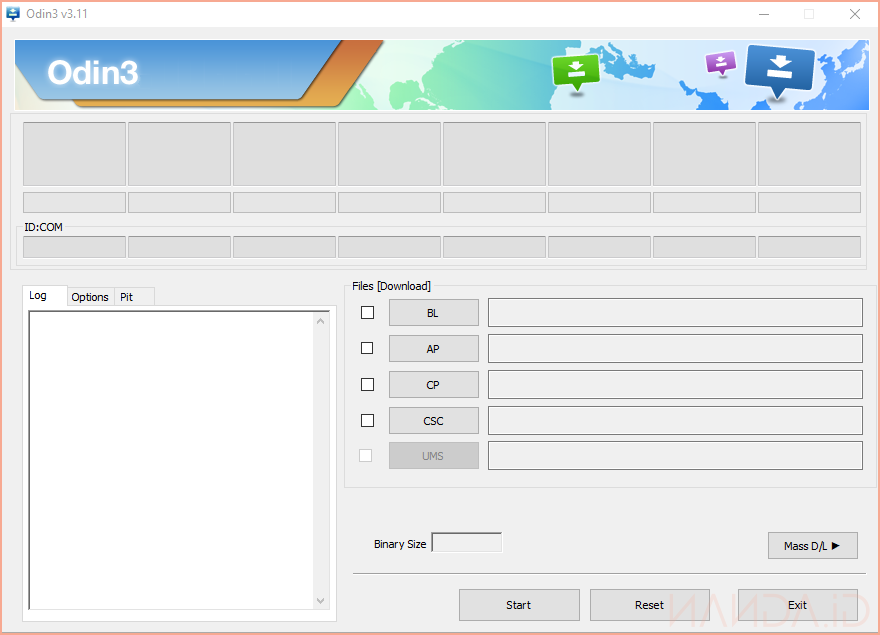Click the Binary Size field

point(466,543)
